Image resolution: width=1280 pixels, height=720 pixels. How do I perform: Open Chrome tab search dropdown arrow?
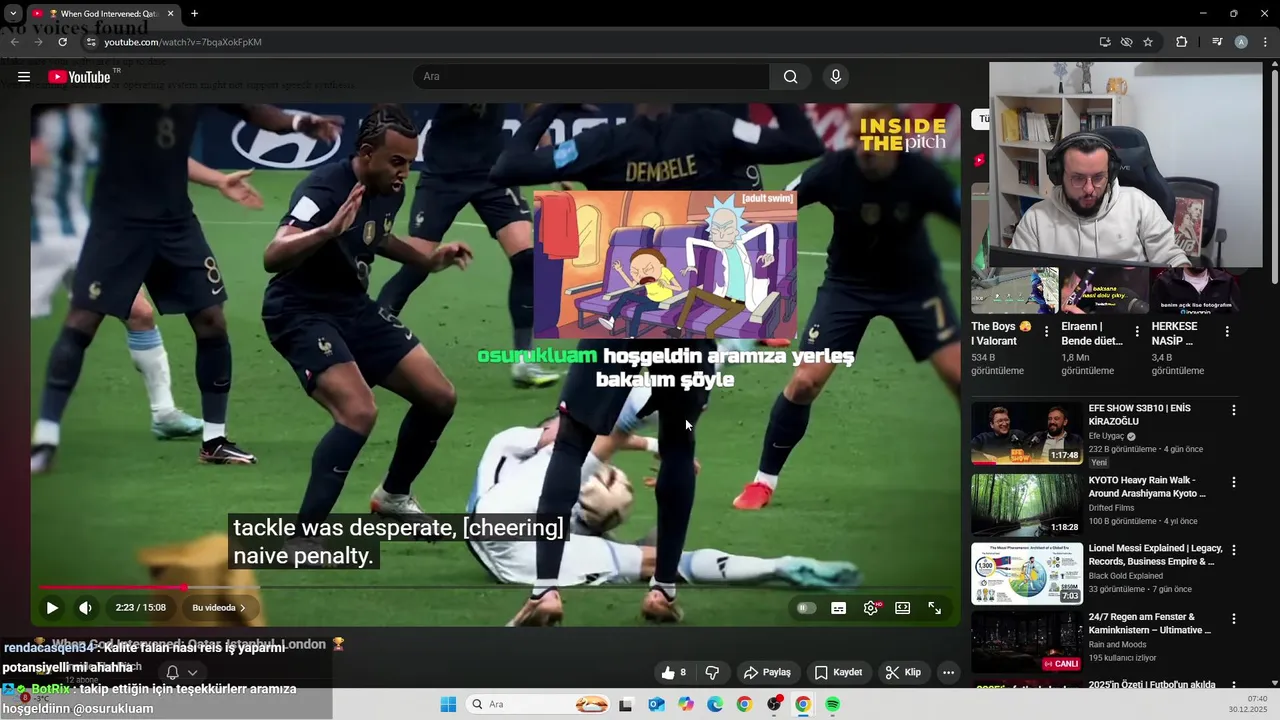(13, 14)
